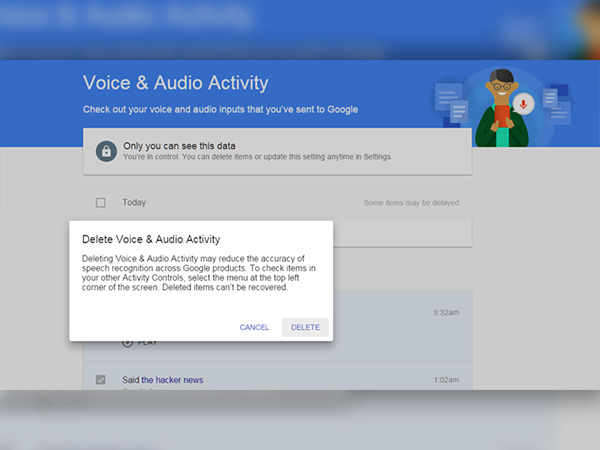Click the 9:32am timestamp
Viewport: 600px width, 450px height.
point(446,312)
